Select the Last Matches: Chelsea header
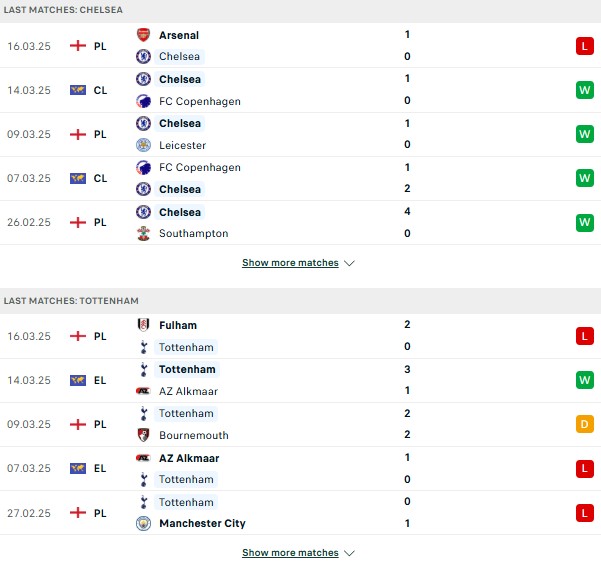This screenshot has width=601, height=569. 63,10
